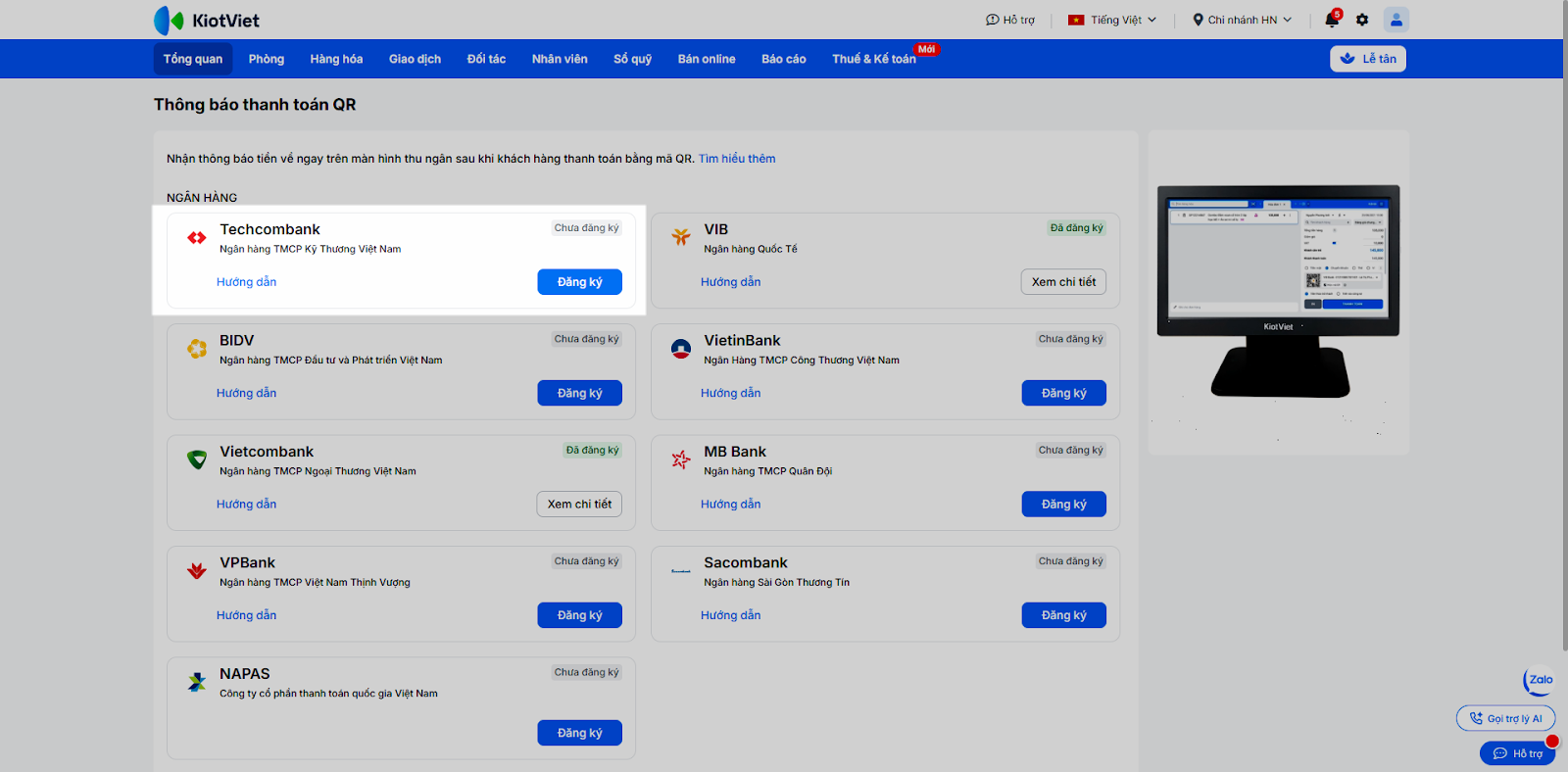Click the Techcombank bank name

point(269,229)
